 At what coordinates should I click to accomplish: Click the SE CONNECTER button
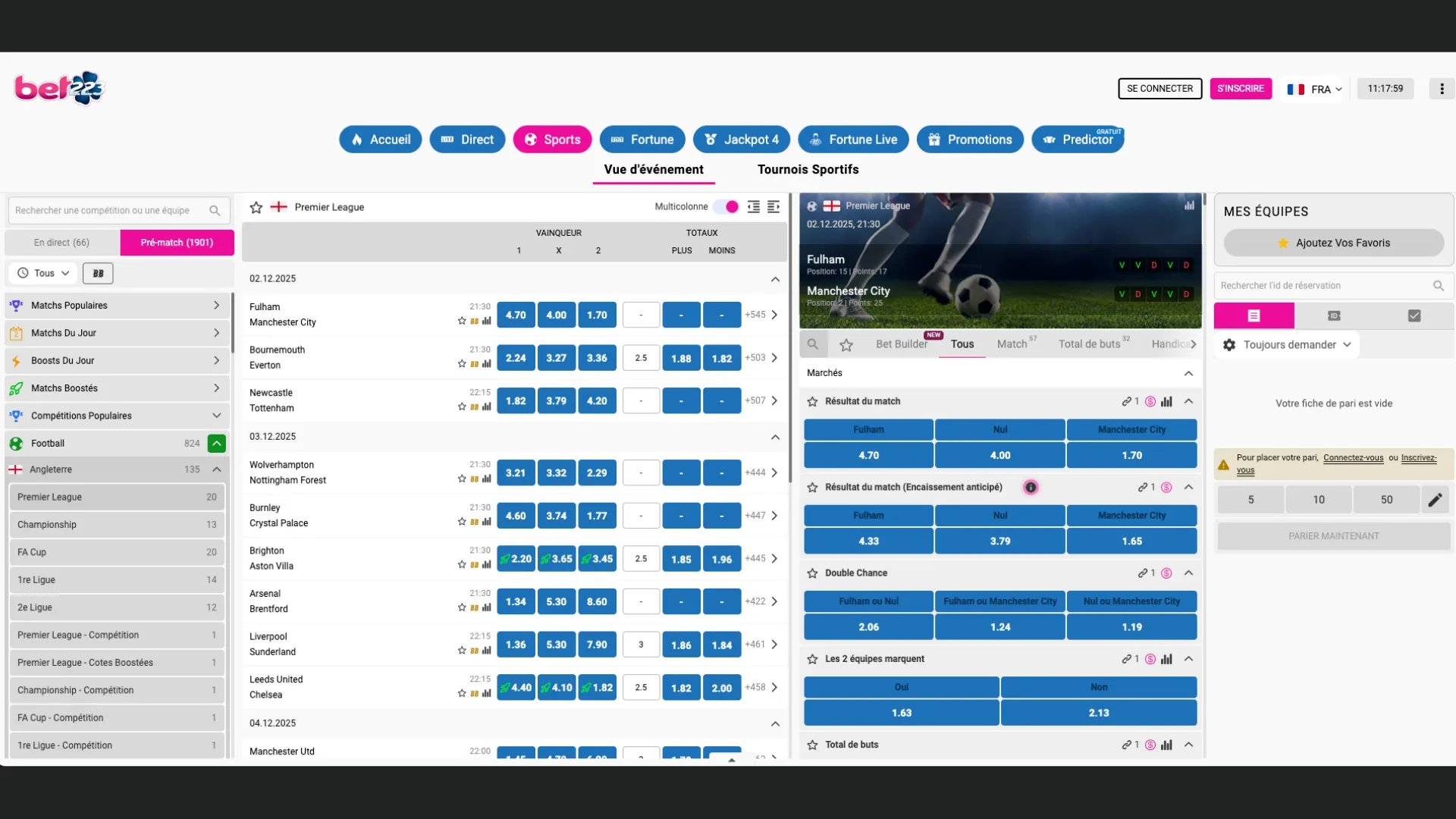click(1159, 88)
